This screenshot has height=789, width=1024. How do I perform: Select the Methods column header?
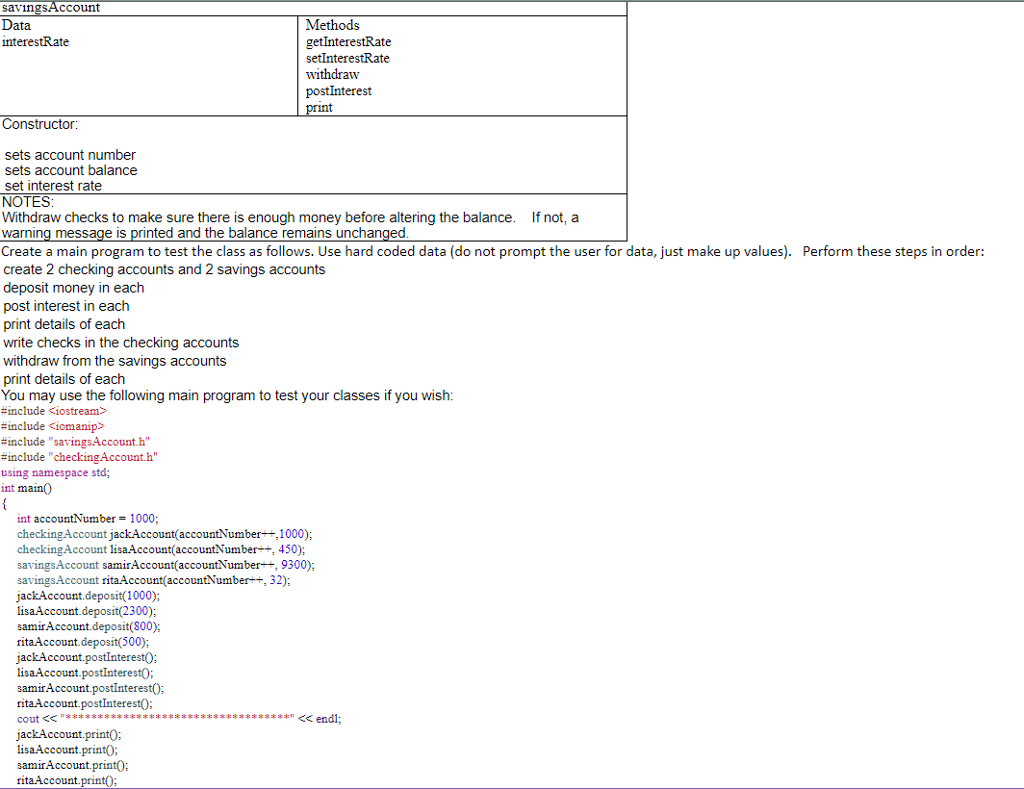tap(332, 25)
